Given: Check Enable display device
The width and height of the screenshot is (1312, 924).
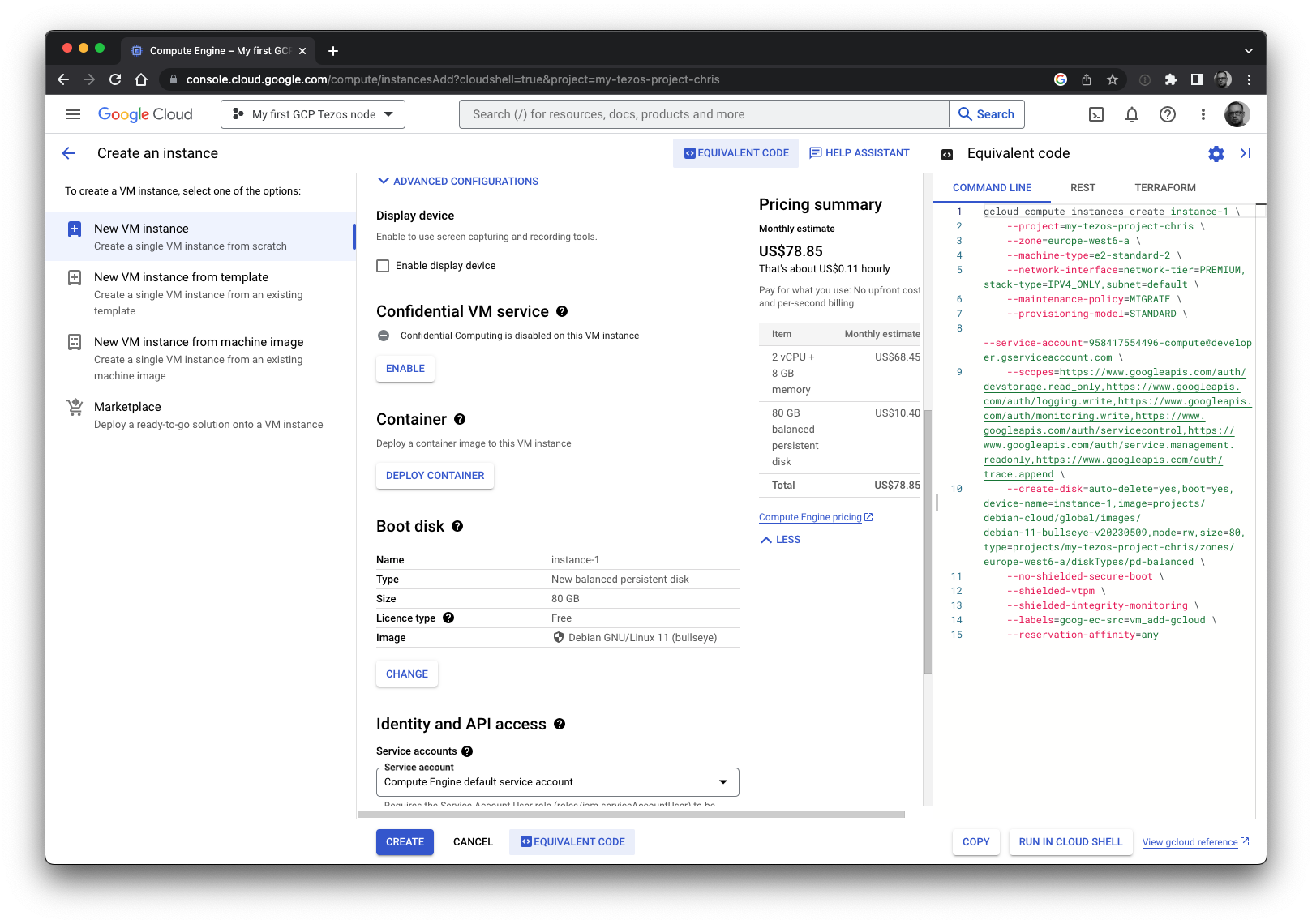Looking at the screenshot, I should coord(383,265).
